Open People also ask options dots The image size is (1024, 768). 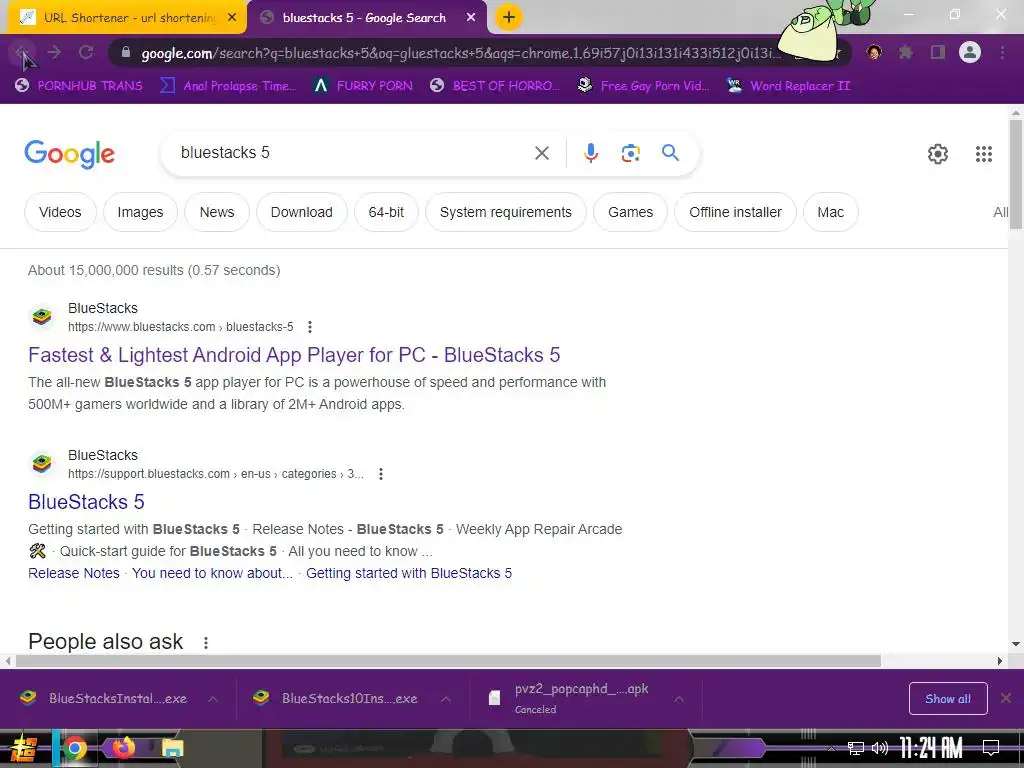[x=206, y=643]
